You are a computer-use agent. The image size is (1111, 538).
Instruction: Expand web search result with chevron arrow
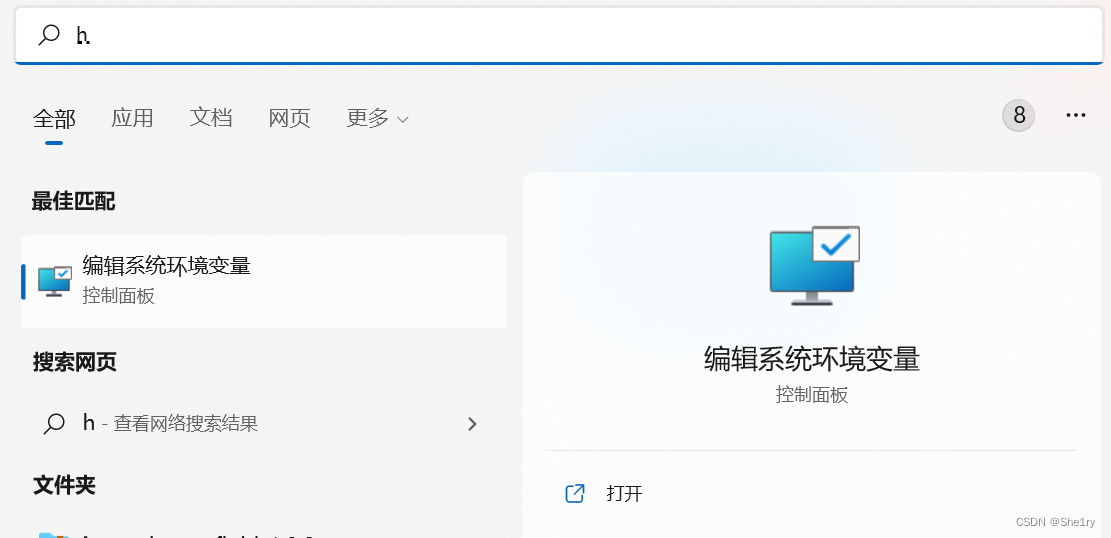point(472,424)
